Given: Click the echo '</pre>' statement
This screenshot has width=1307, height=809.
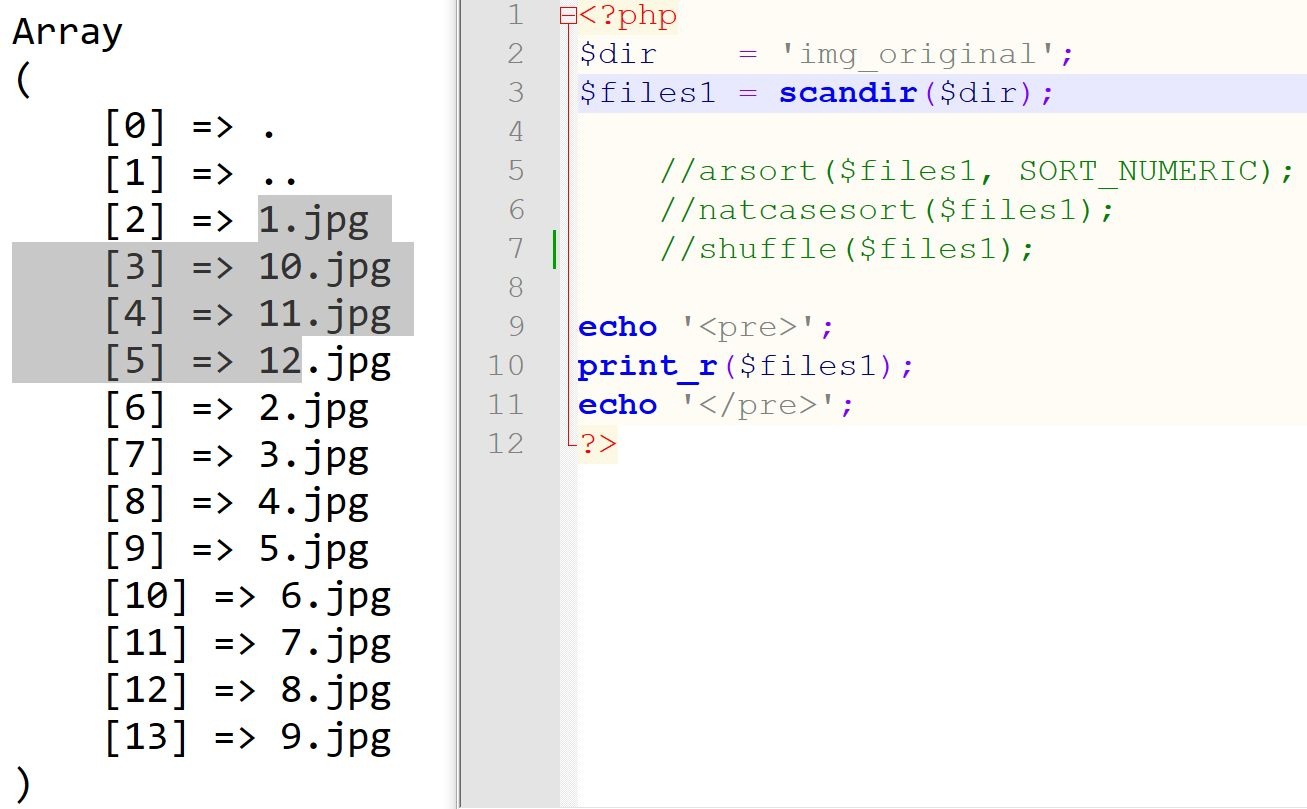Looking at the screenshot, I should (716, 405).
